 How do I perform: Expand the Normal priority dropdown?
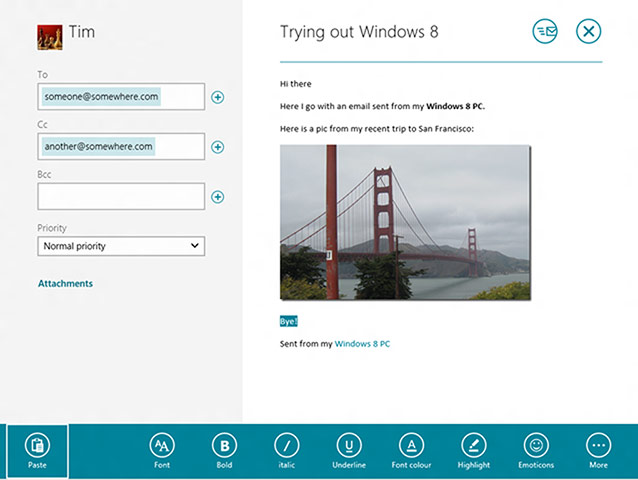click(120, 246)
